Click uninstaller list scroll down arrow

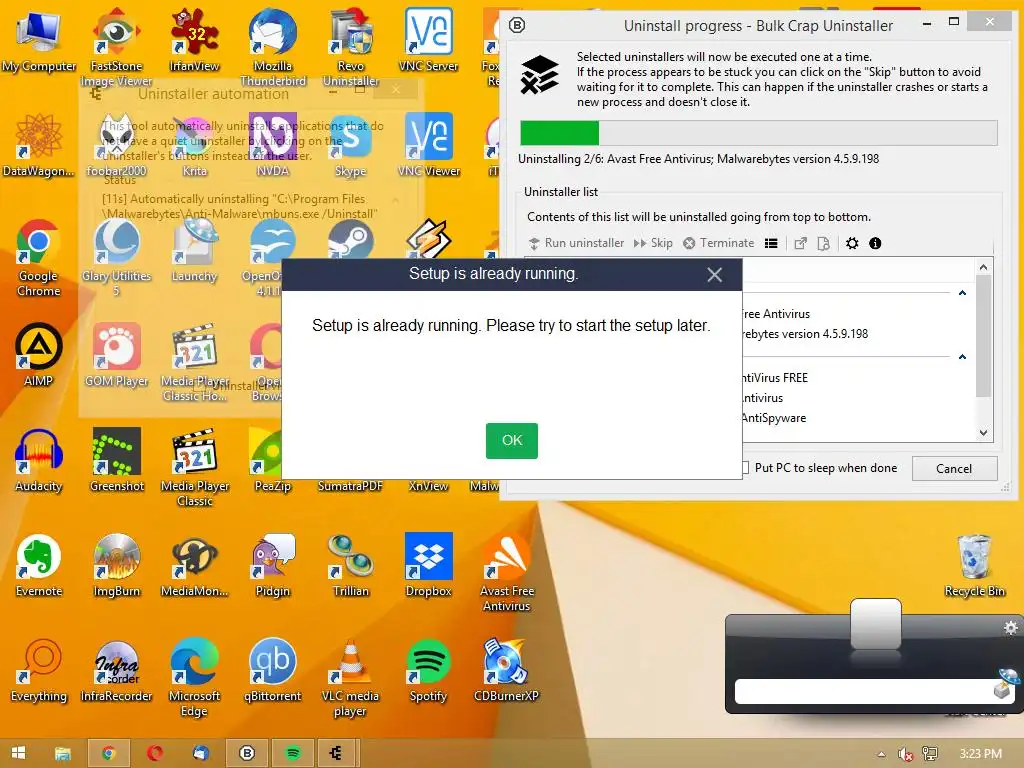point(984,433)
